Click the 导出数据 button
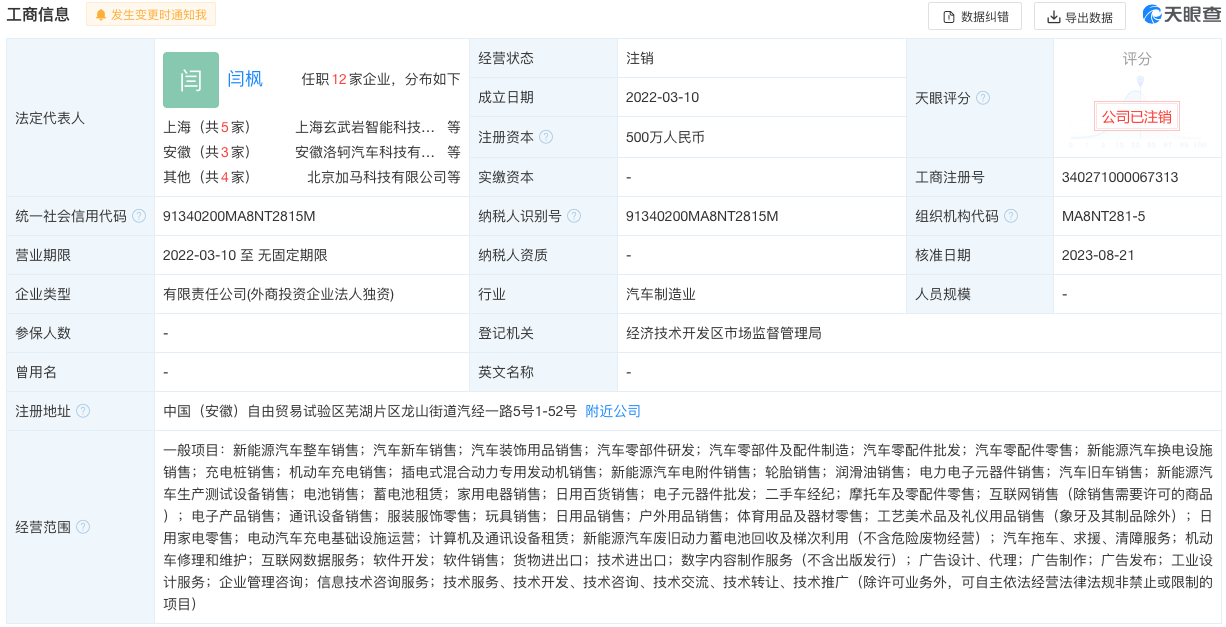Viewport: 1226px width, 627px height. click(x=1079, y=16)
